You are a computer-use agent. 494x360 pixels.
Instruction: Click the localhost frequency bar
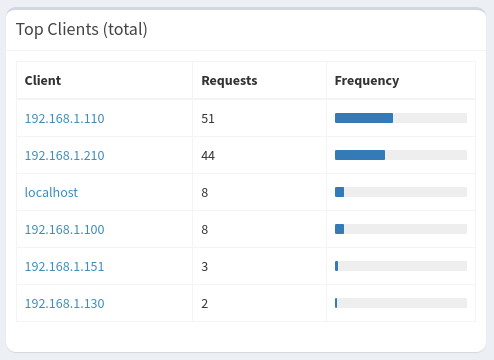(x=401, y=192)
